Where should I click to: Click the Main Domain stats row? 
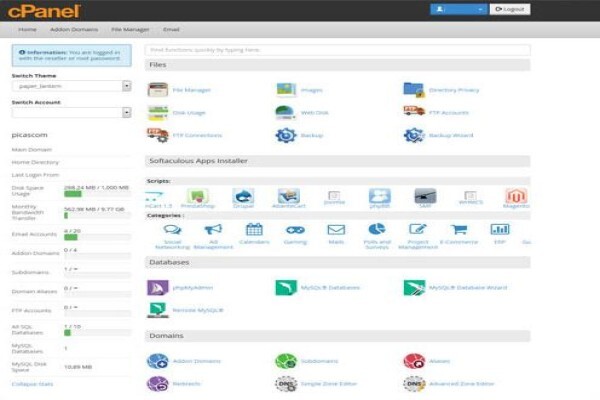point(72,150)
